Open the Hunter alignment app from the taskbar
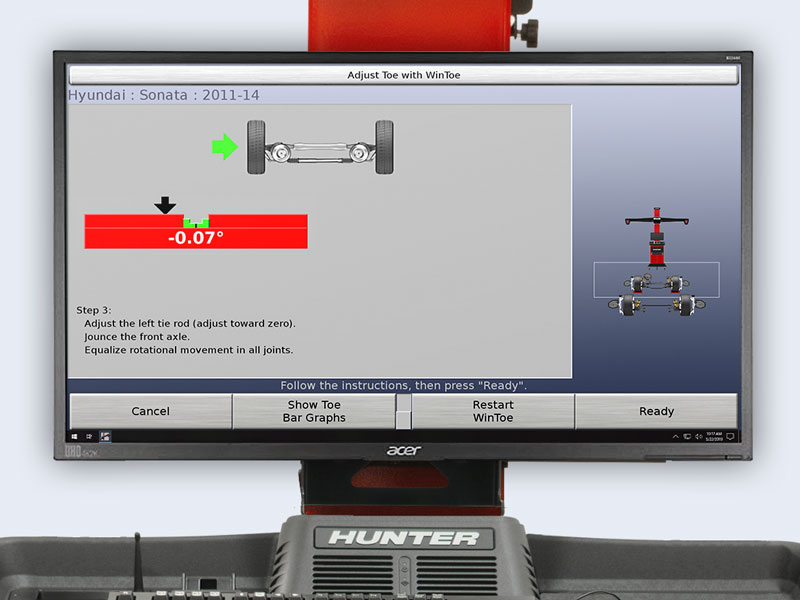Image resolution: width=800 pixels, height=600 pixels. point(105,436)
